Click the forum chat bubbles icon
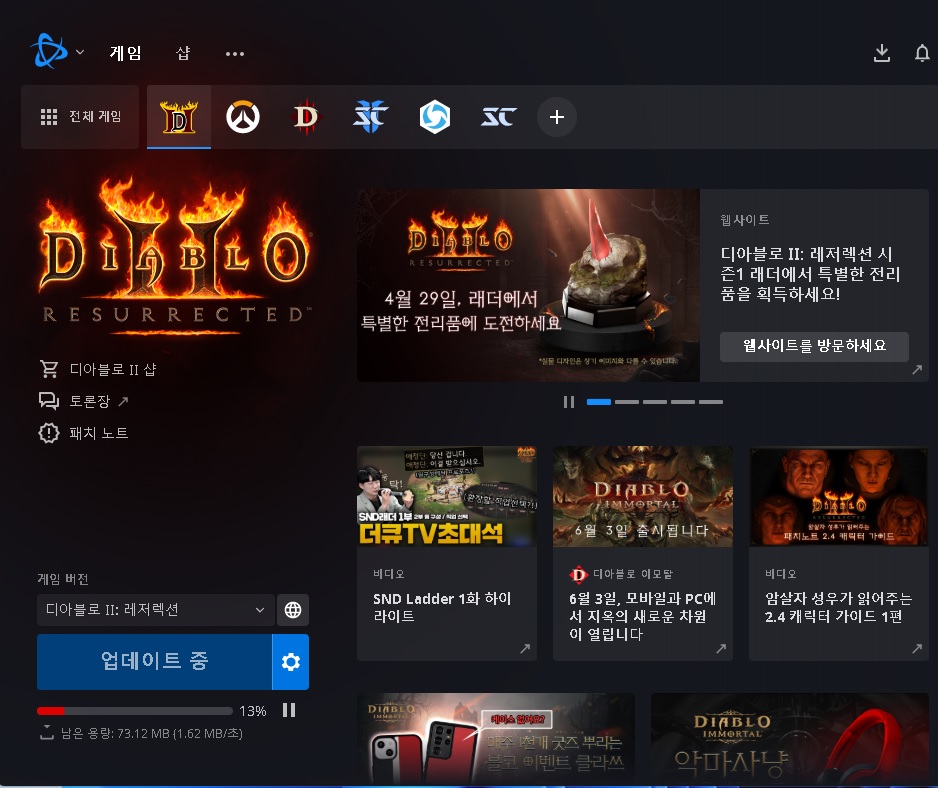938x788 pixels. [49, 400]
